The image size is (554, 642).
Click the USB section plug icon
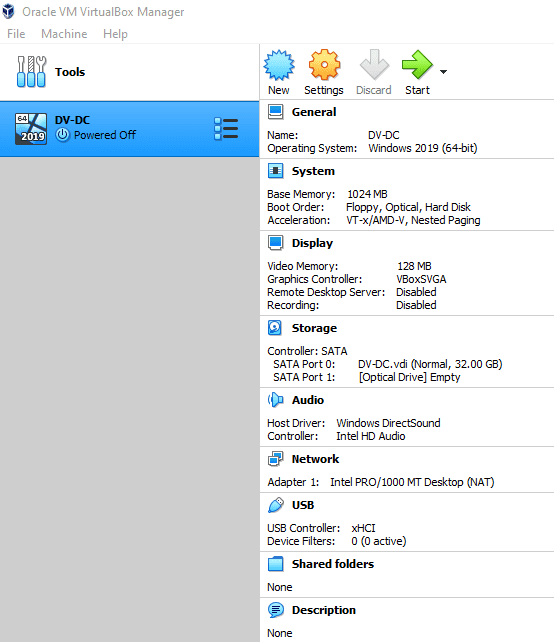pyautogui.click(x=276, y=505)
